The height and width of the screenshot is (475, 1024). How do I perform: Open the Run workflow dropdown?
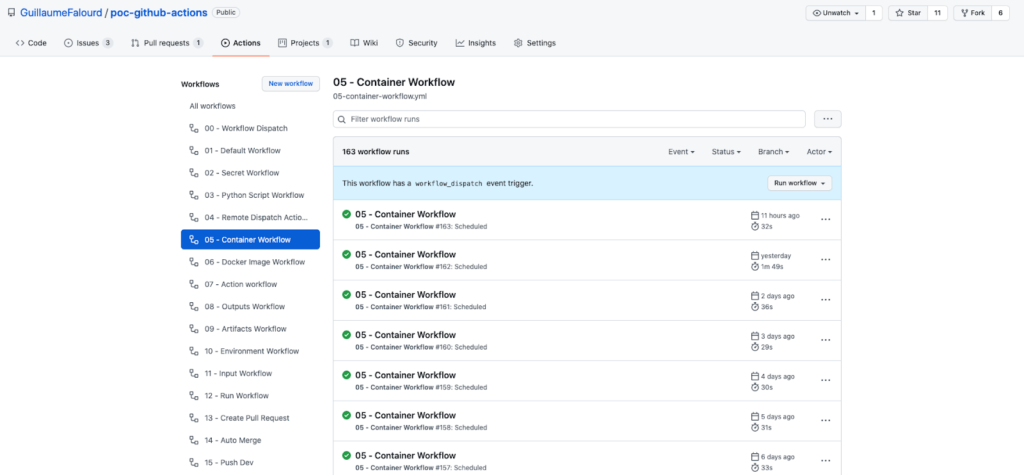tap(799, 183)
